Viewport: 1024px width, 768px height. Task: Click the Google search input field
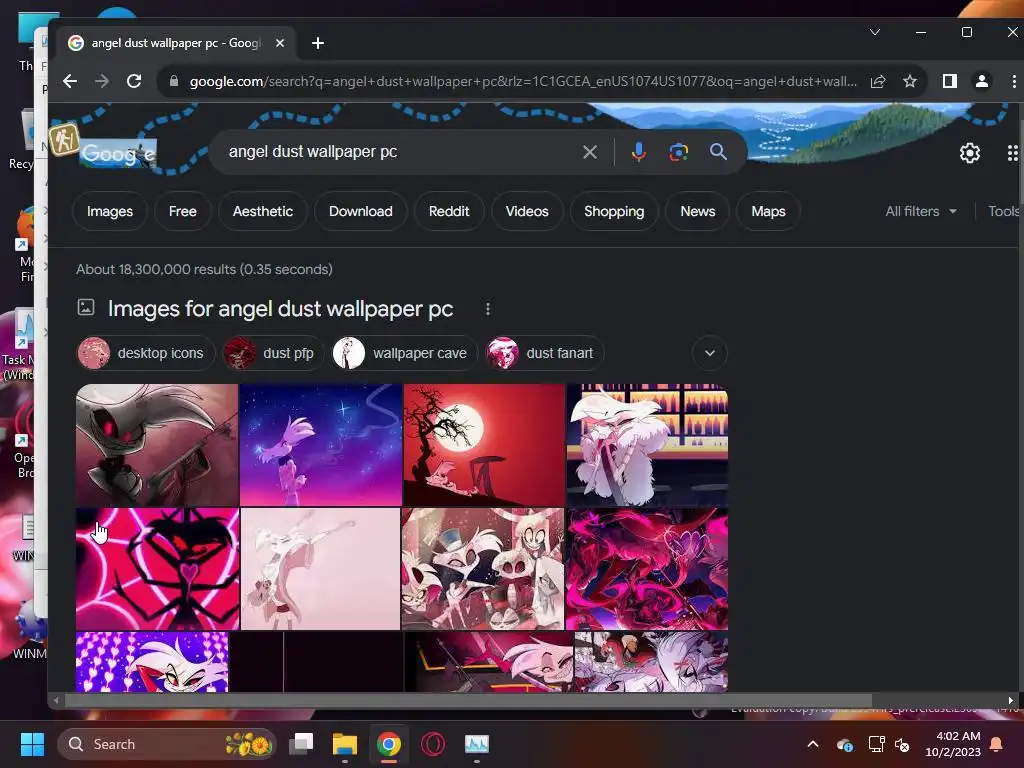(x=398, y=152)
